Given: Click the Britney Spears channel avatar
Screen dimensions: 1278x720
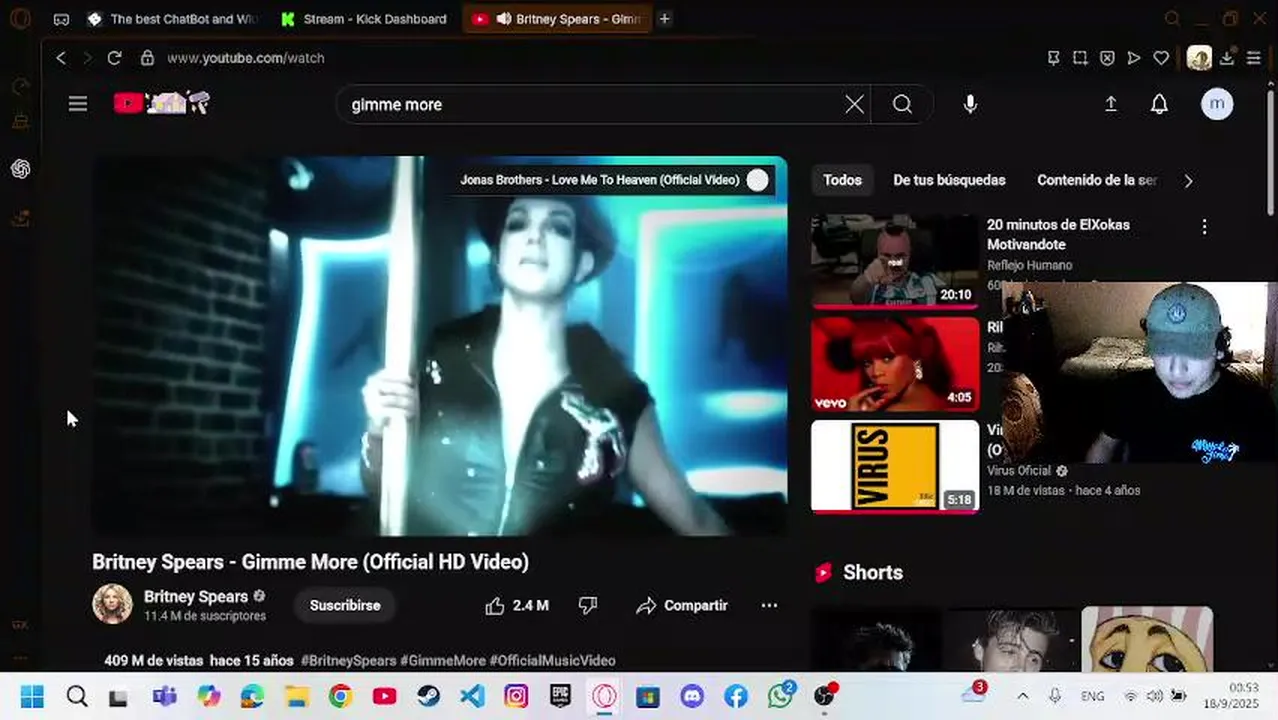Looking at the screenshot, I should (x=112, y=604).
